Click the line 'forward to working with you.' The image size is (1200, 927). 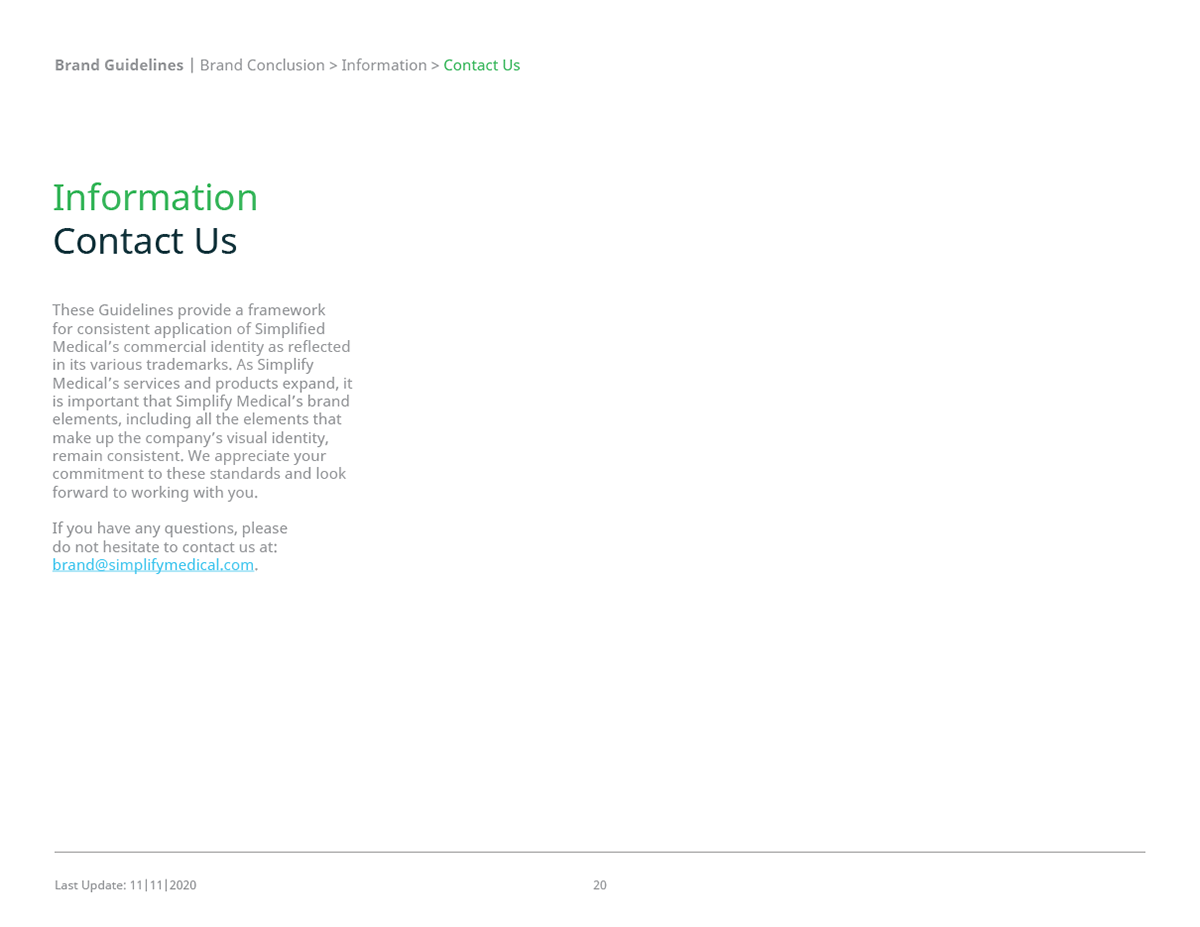tap(155, 492)
